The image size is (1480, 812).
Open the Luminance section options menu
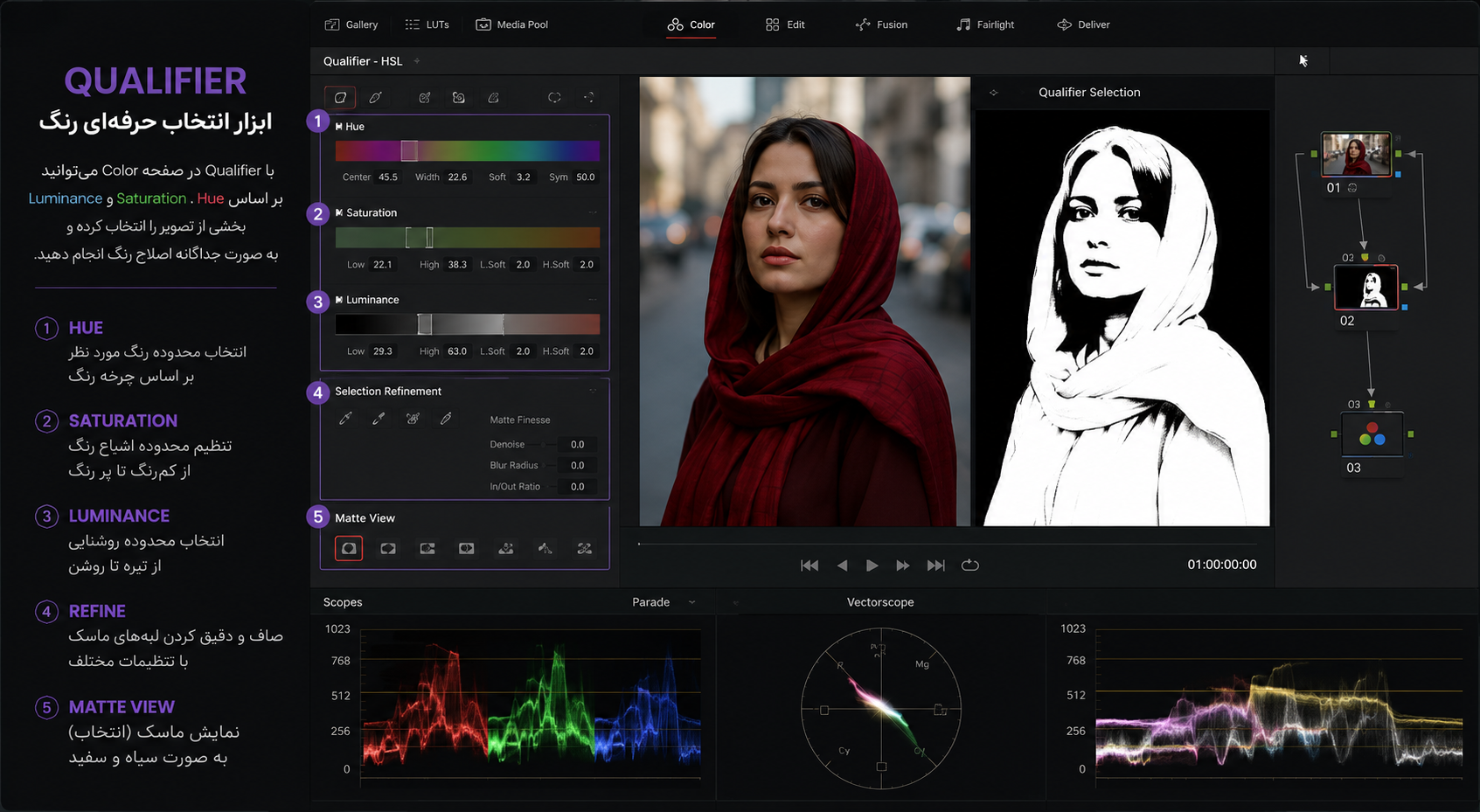pos(593,299)
